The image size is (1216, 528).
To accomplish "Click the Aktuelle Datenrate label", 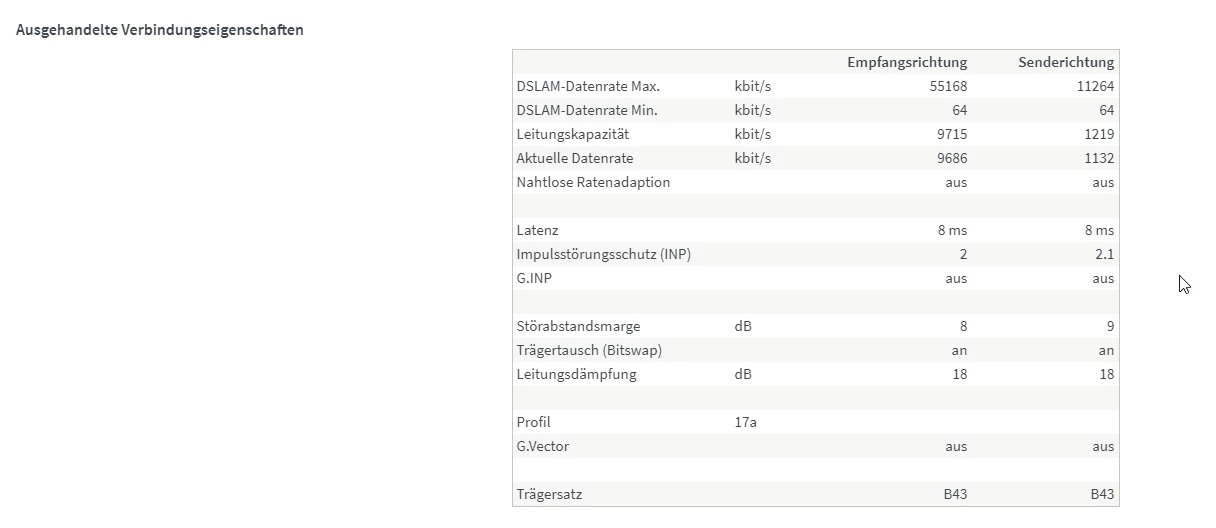I will (x=575, y=158).
